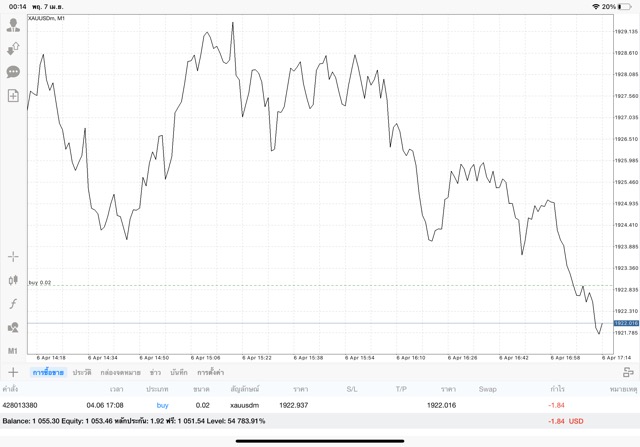Sort by the สัญลักษณ์ column header
The height and width of the screenshot is (447, 640).
(245, 389)
